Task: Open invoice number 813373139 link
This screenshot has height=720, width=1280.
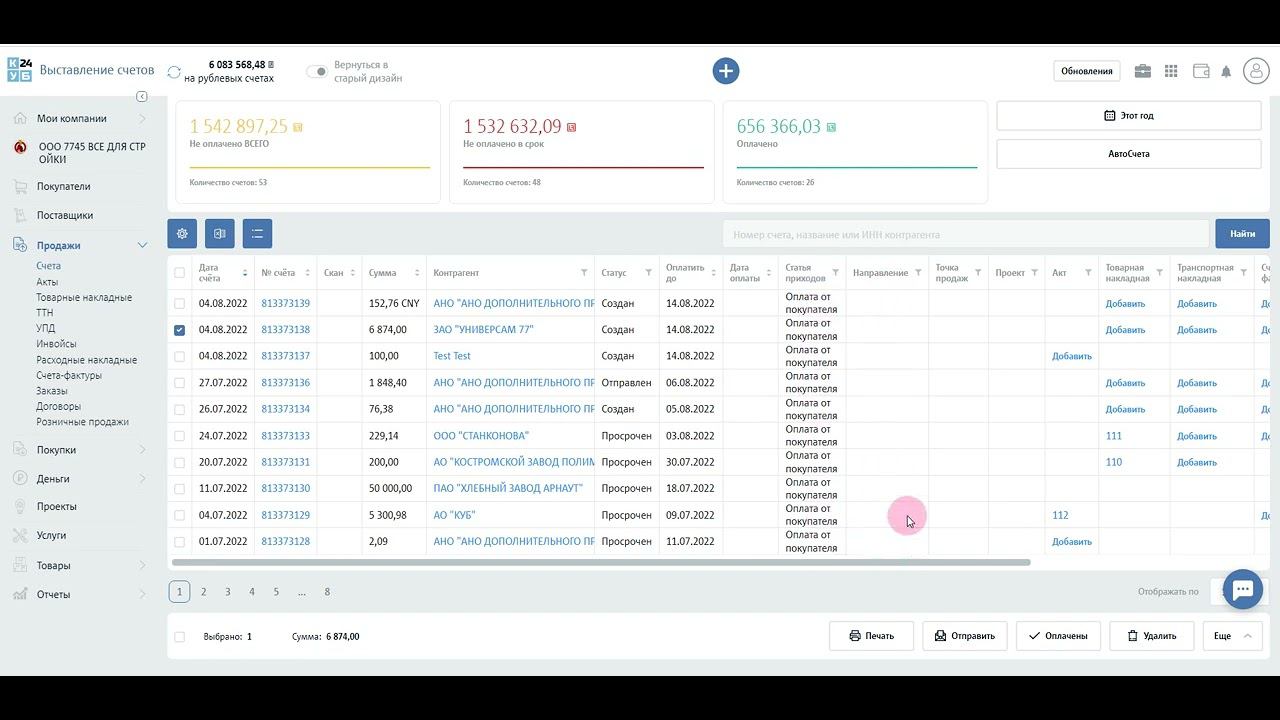Action: coord(285,303)
